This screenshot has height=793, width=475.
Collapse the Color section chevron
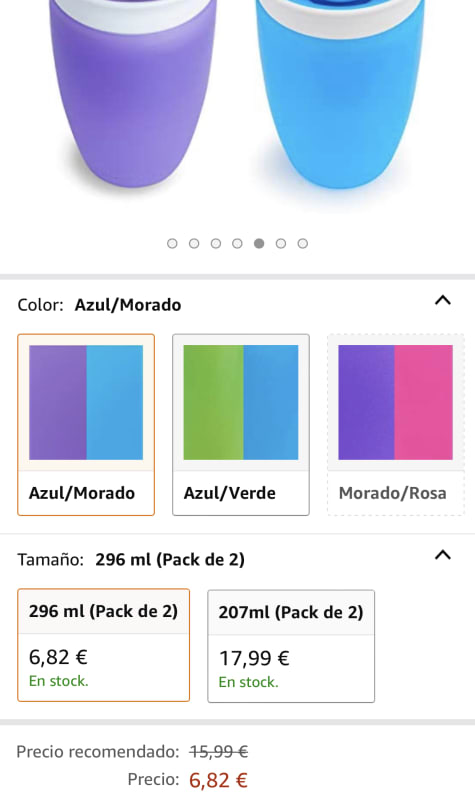click(x=443, y=300)
